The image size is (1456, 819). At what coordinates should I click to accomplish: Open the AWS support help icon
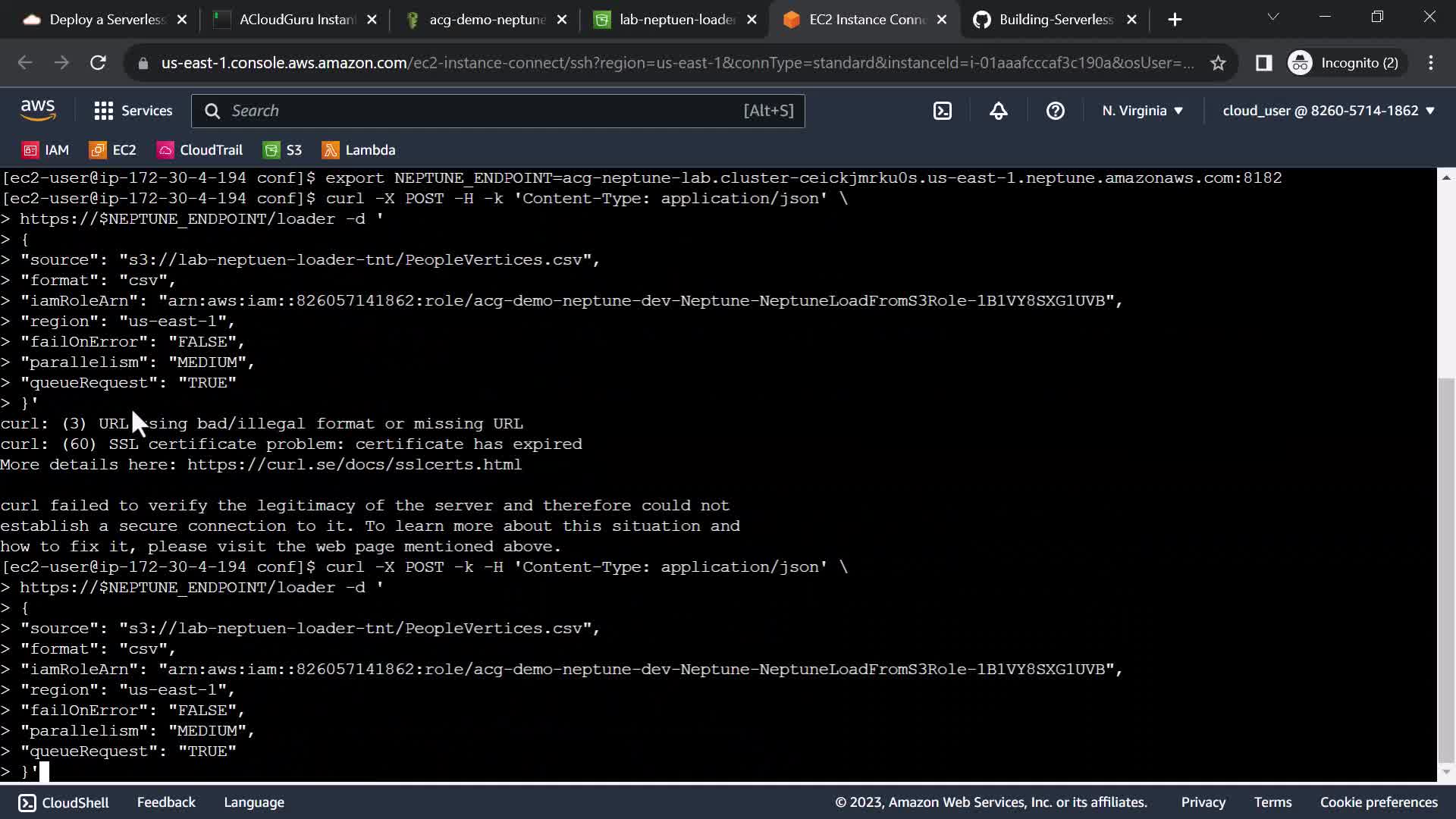click(1055, 111)
